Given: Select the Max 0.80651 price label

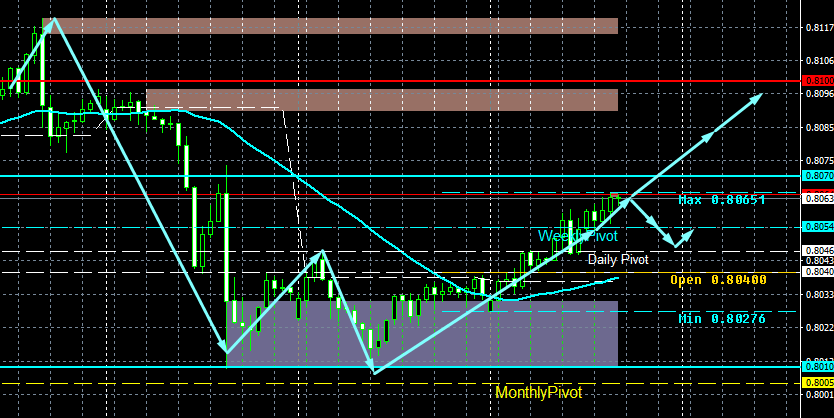Looking at the screenshot, I should (722, 200).
